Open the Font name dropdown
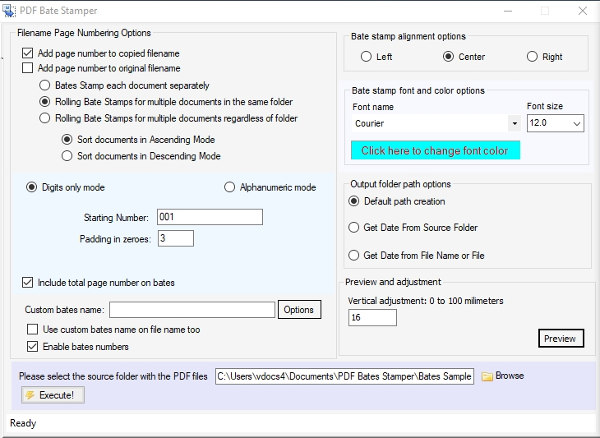 [514, 124]
